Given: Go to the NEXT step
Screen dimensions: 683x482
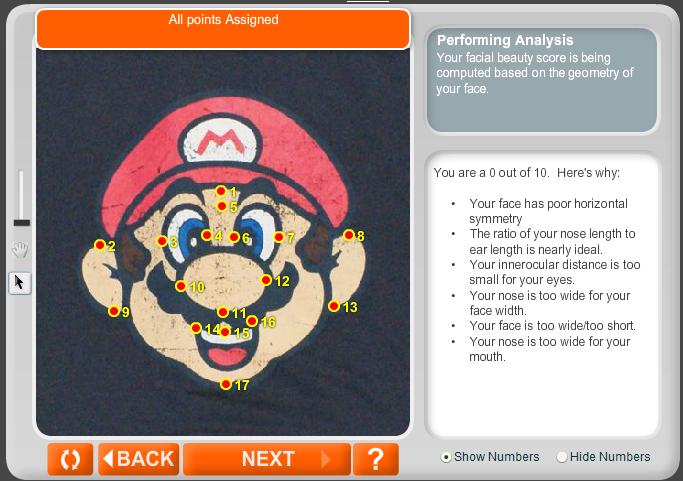Looking at the screenshot, I should click(267, 459).
